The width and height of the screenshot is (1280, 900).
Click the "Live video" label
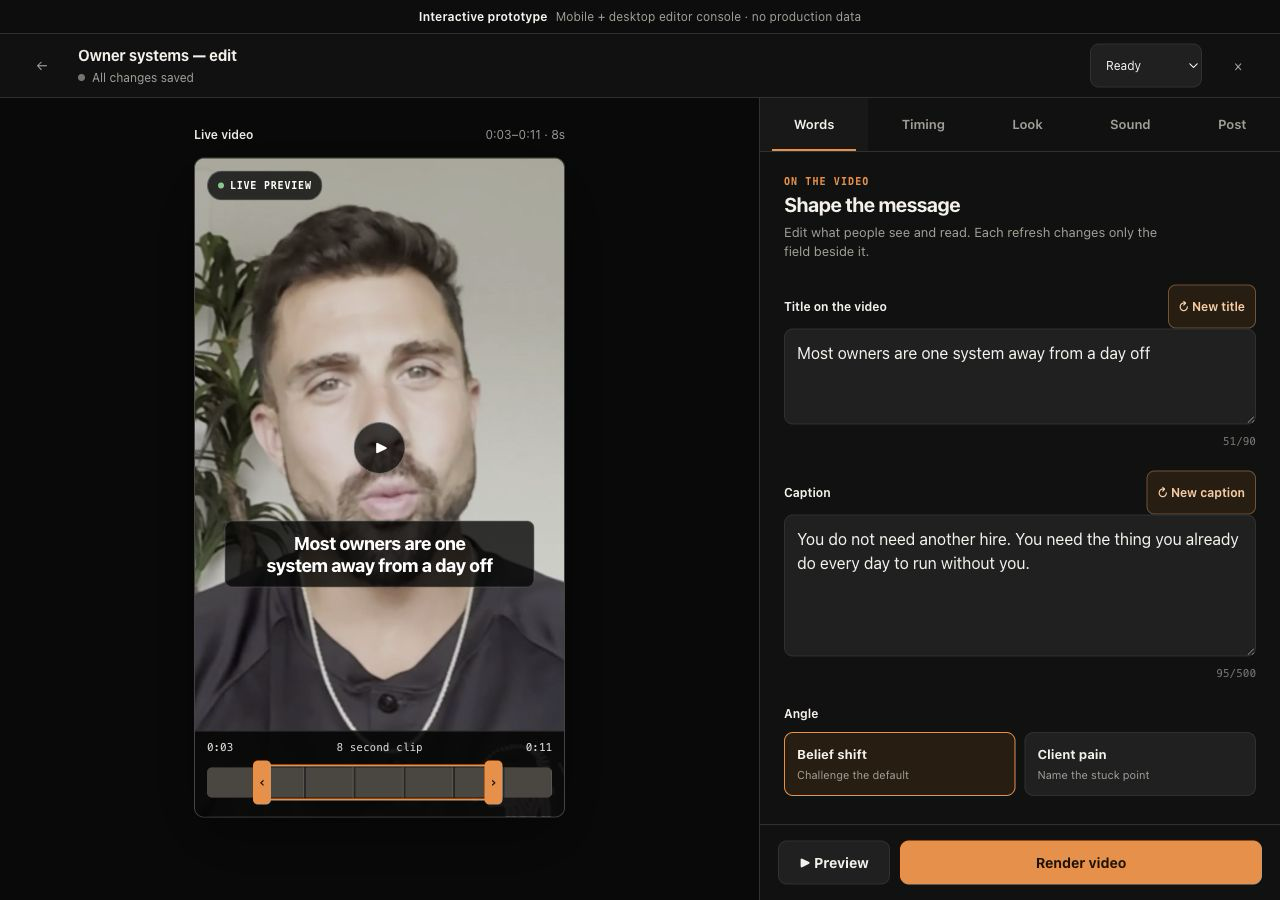[223, 135]
